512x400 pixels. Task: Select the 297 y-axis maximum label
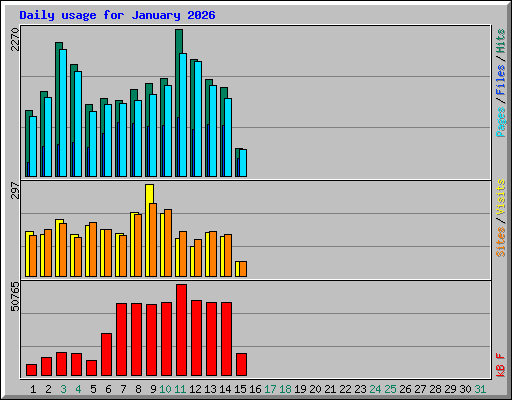(x=15, y=190)
